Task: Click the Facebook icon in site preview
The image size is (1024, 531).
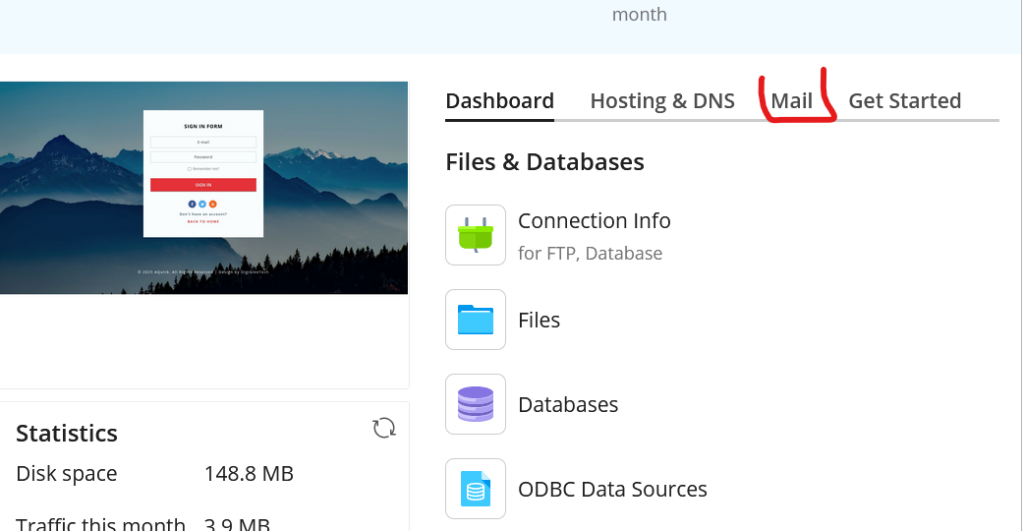Action: point(192,203)
